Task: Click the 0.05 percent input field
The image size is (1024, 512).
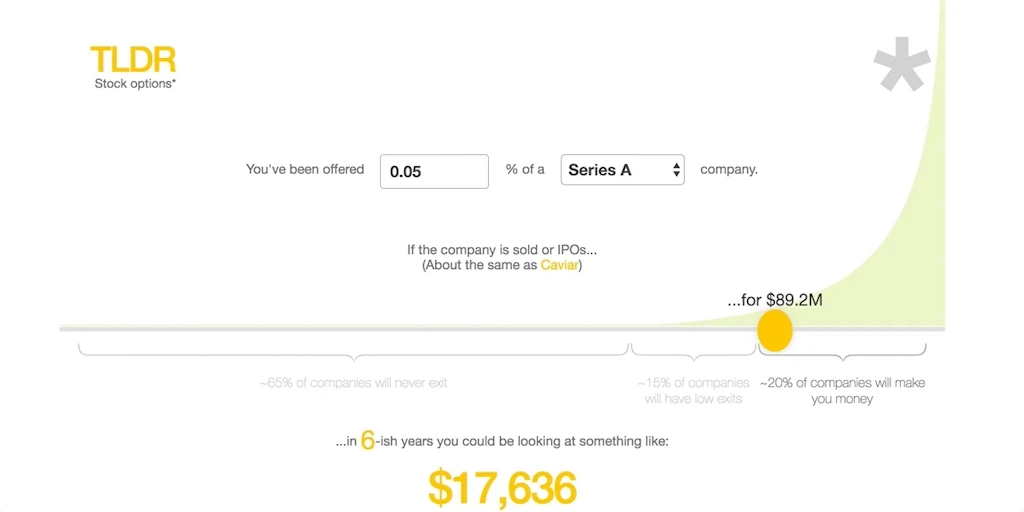Action: tap(434, 171)
